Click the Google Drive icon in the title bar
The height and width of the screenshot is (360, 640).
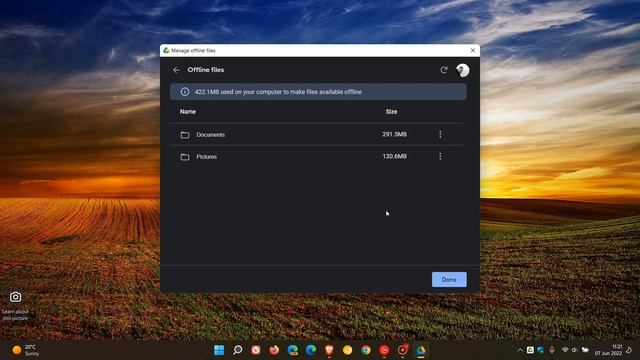tap(166, 50)
